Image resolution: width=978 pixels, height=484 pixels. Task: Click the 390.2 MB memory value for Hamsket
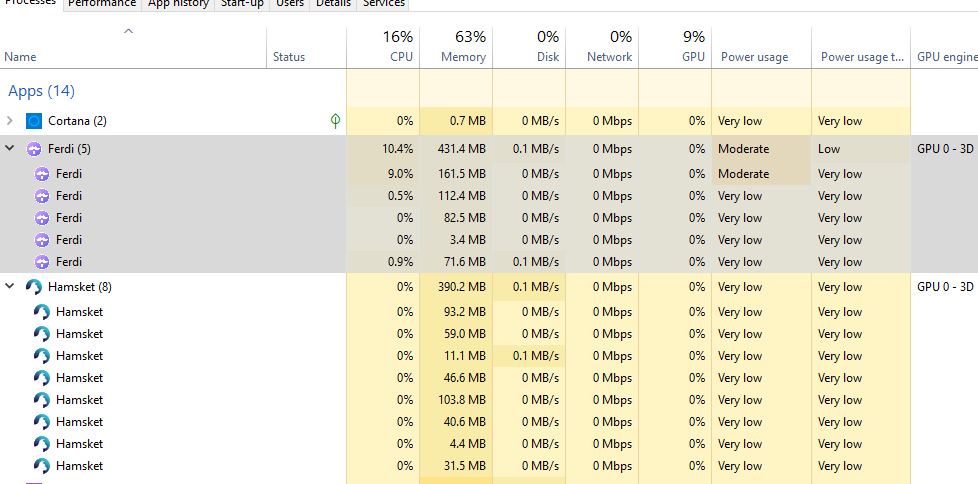(462, 287)
